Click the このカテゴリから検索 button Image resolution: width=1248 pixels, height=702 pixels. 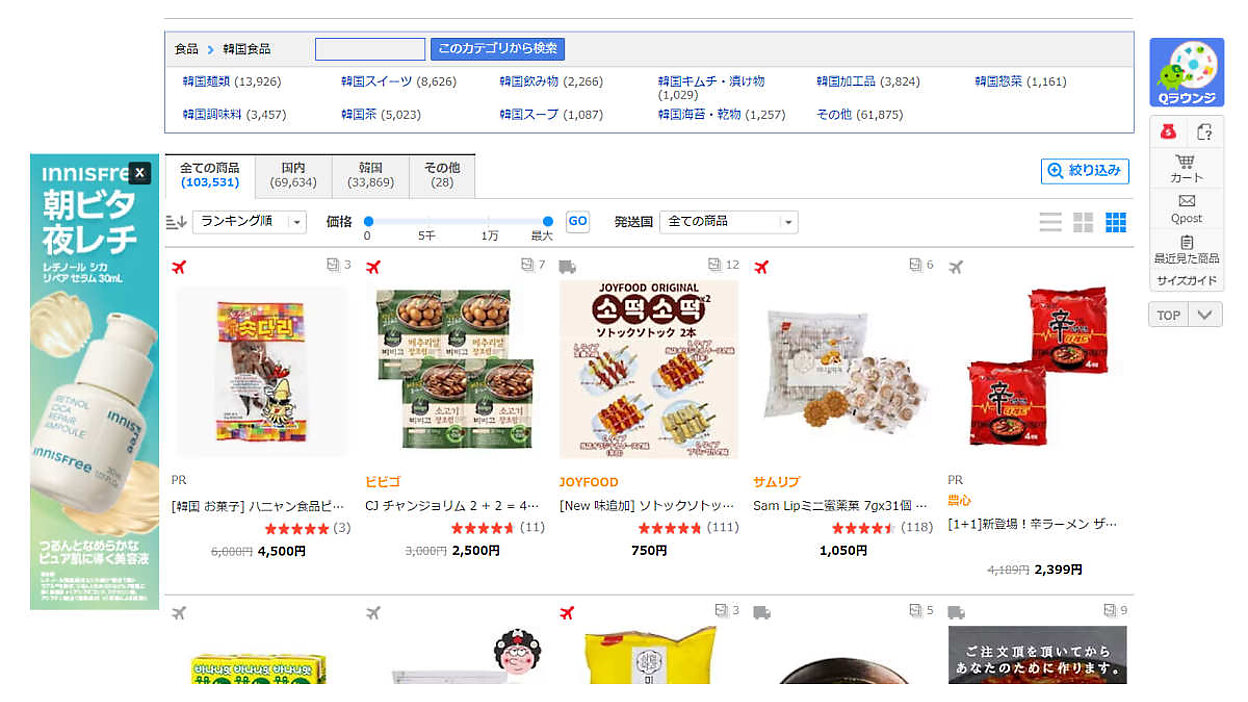(x=498, y=48)
